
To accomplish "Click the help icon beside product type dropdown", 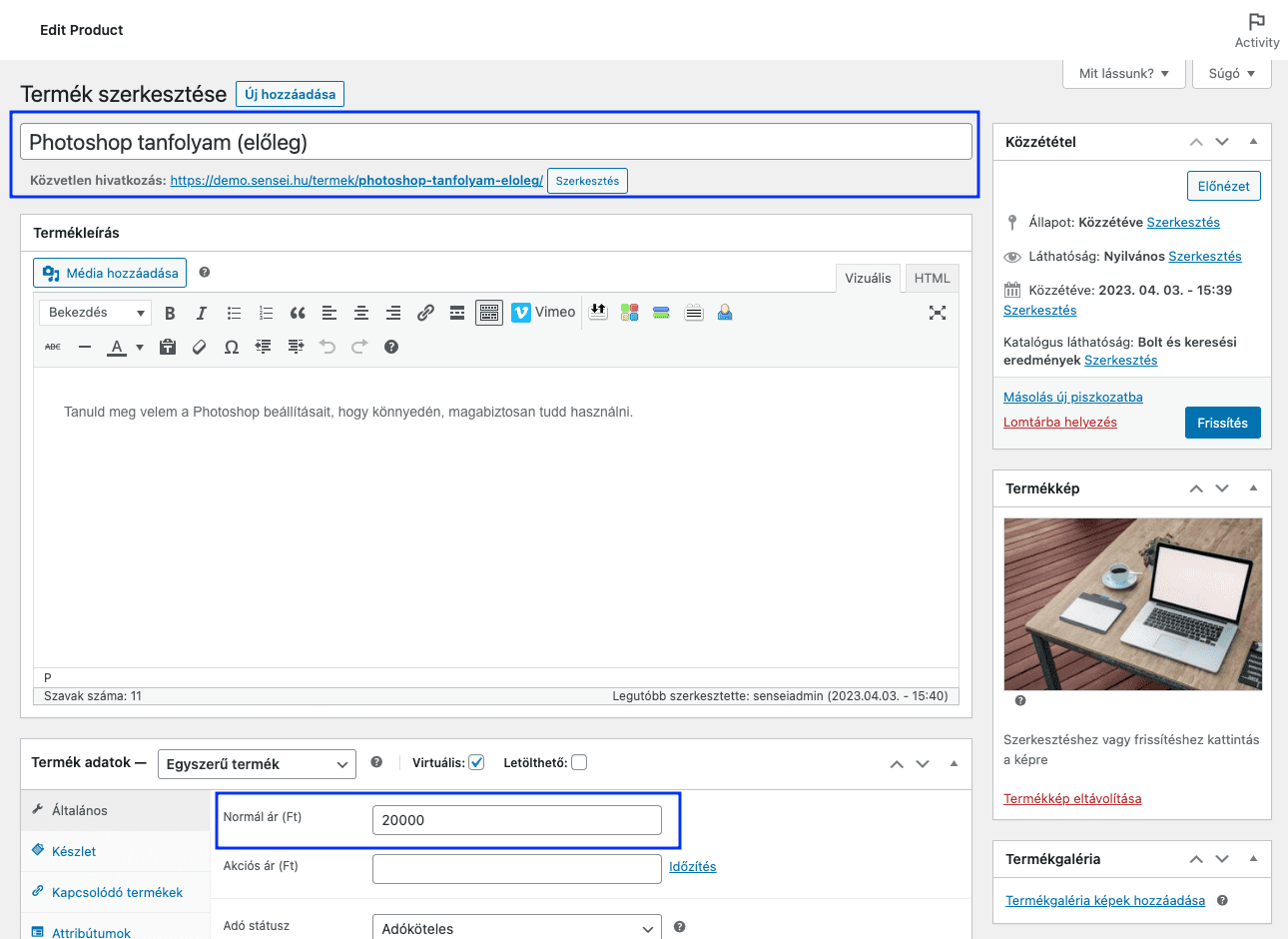I will pyautogui.click(x=376, y=762).
